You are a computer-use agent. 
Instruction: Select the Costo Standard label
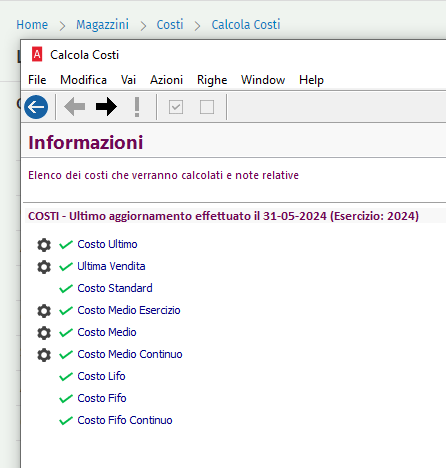click(x=115, y=288)
